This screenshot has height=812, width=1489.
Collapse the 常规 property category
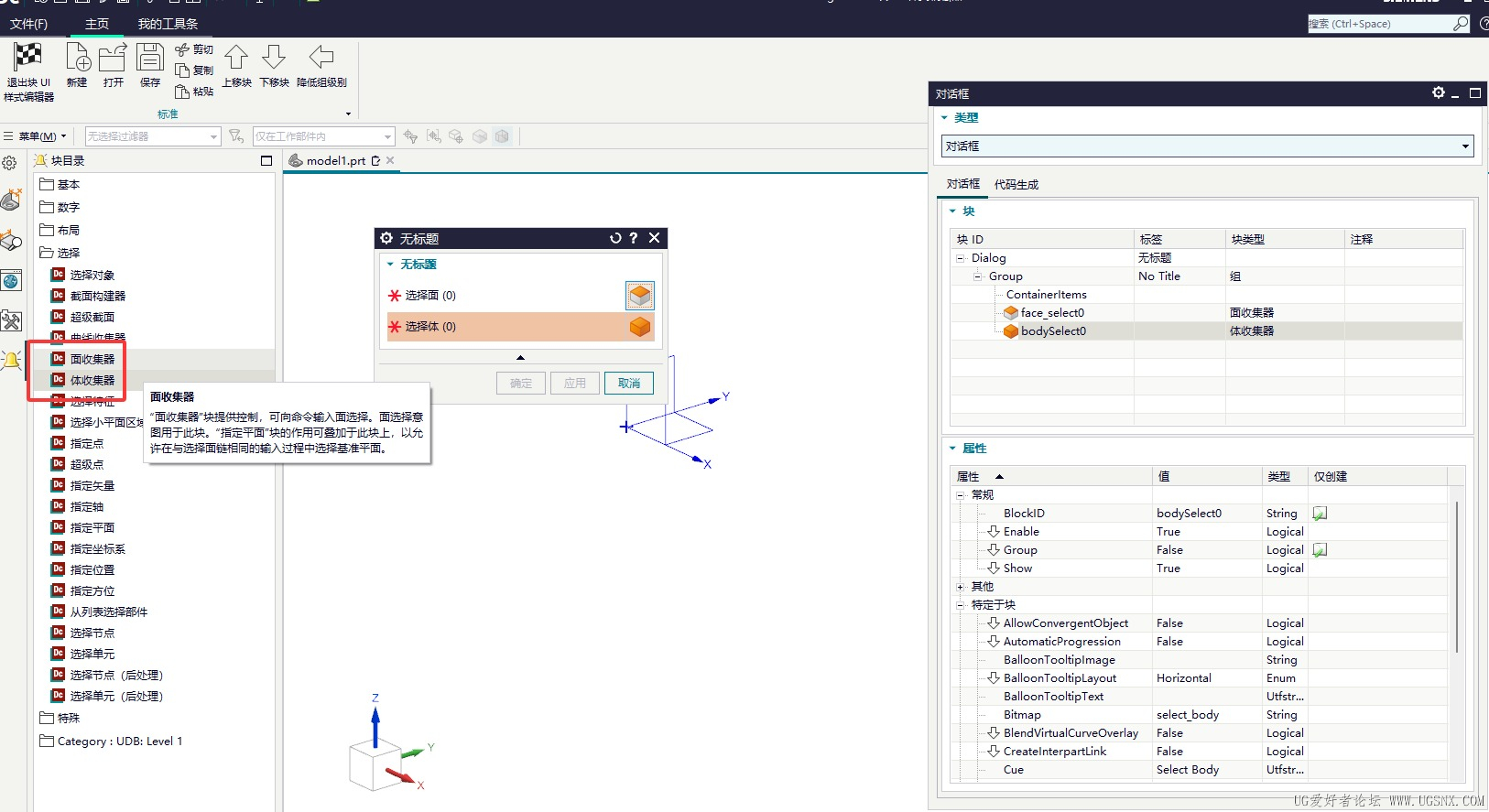(961, 495)
